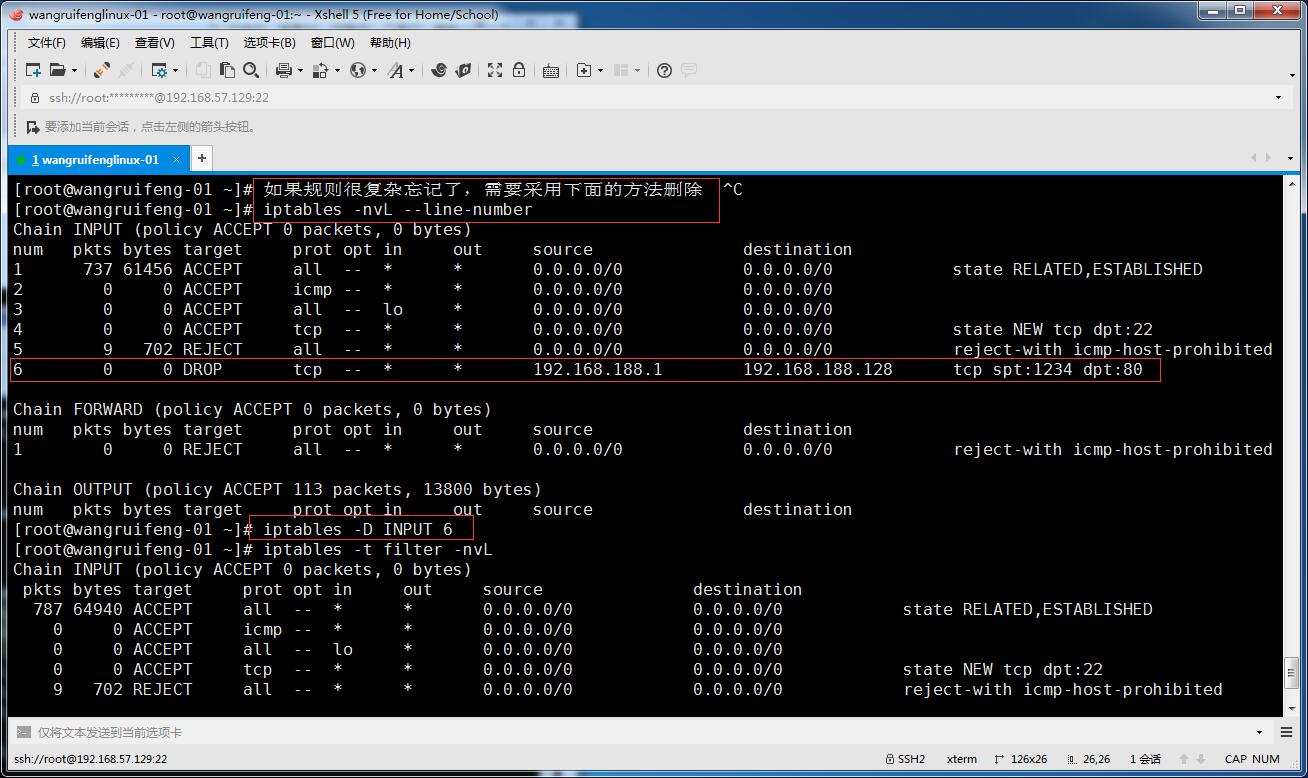The image size is (1308, 778).
Task: Expand the Properties icon dropdown arrow
Action: 175,70
